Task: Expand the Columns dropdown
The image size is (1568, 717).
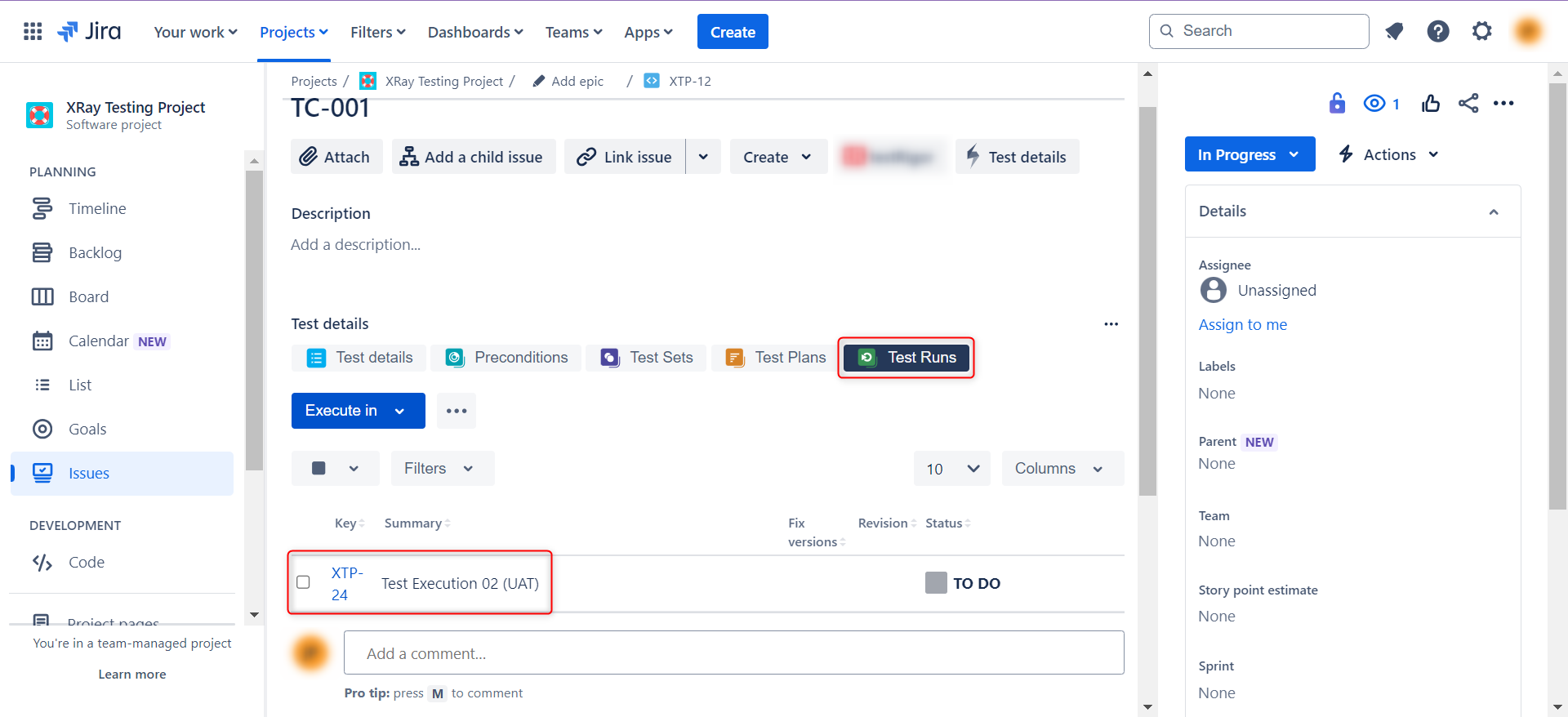Action: [x=1062, y=469]
